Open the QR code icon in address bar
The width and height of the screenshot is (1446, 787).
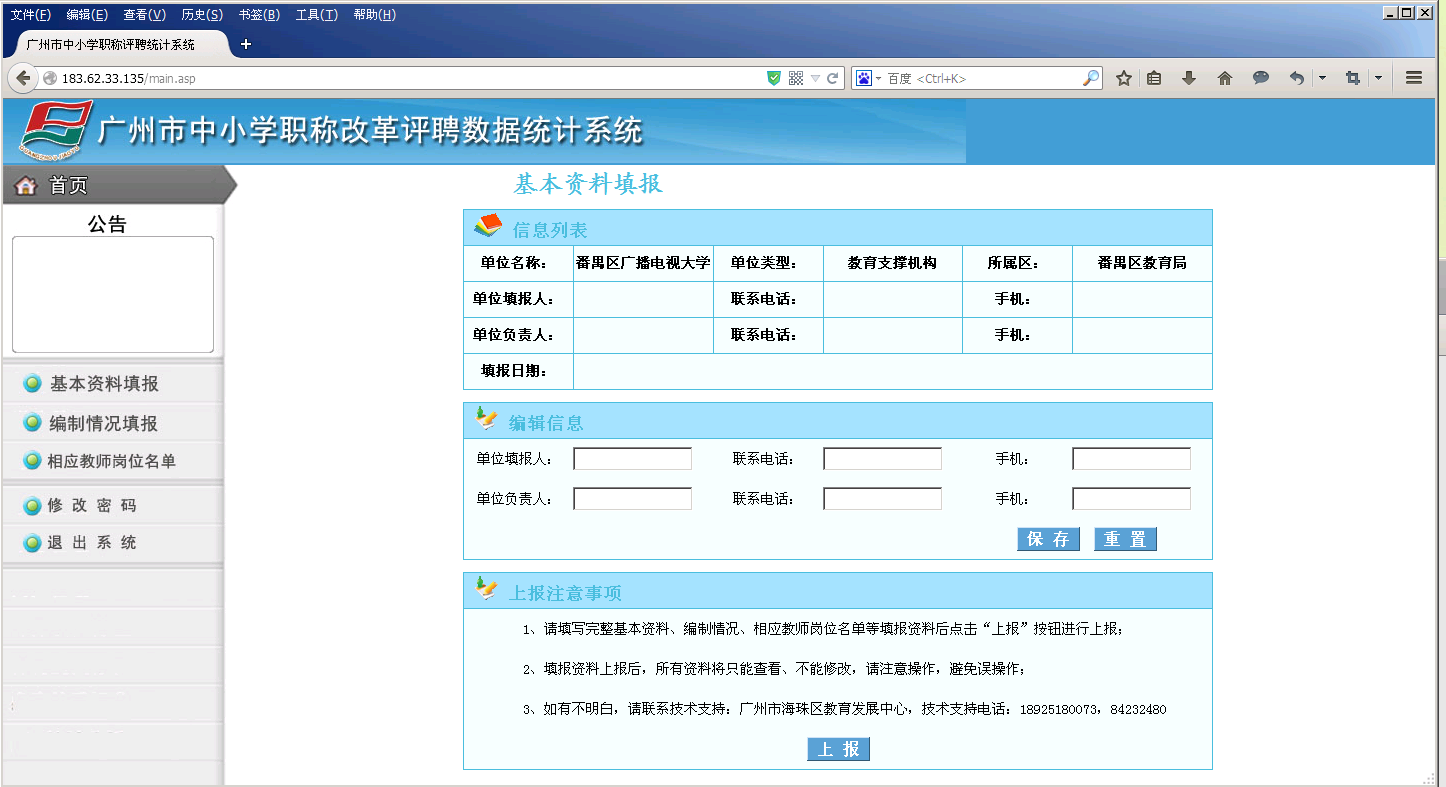(x=796, y=78)
